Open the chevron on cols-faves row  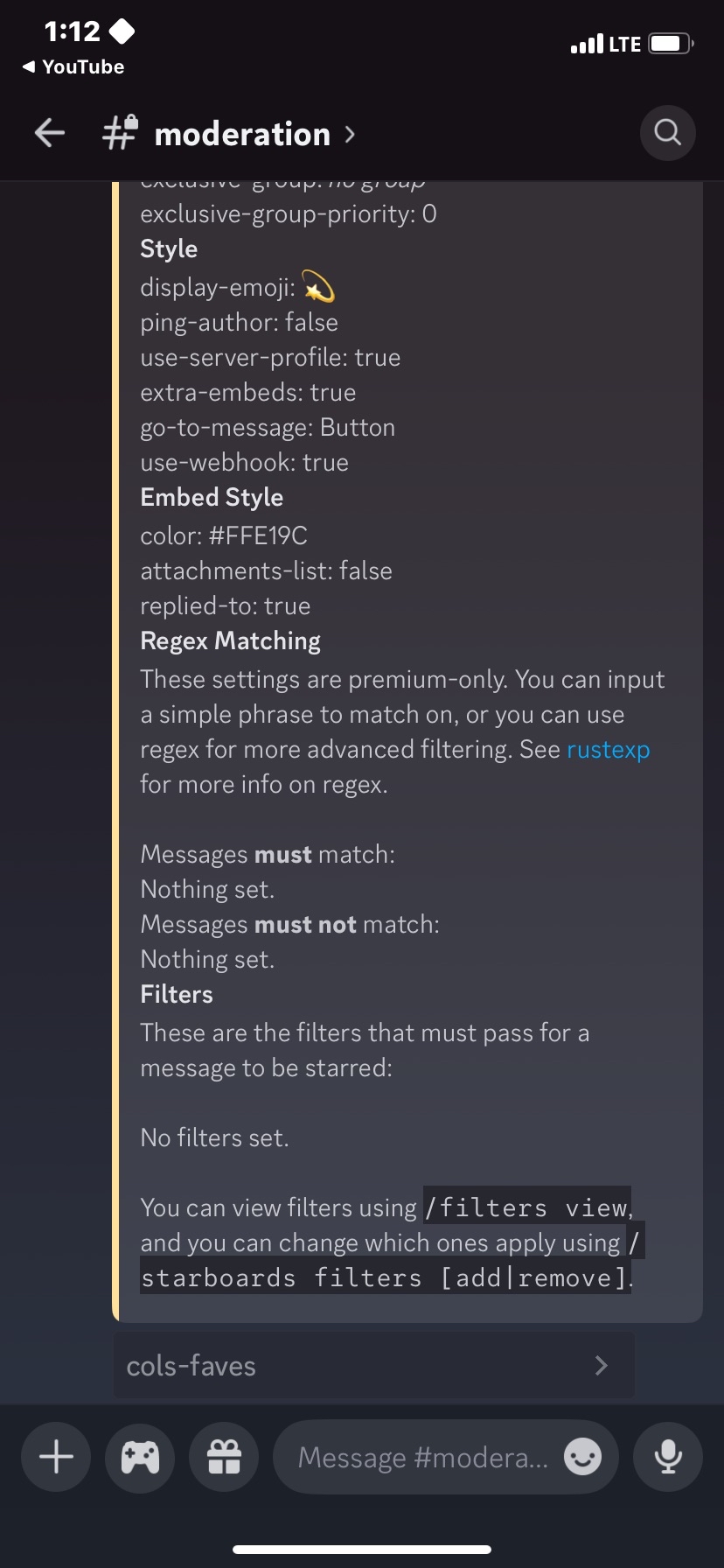[601, 1366]
